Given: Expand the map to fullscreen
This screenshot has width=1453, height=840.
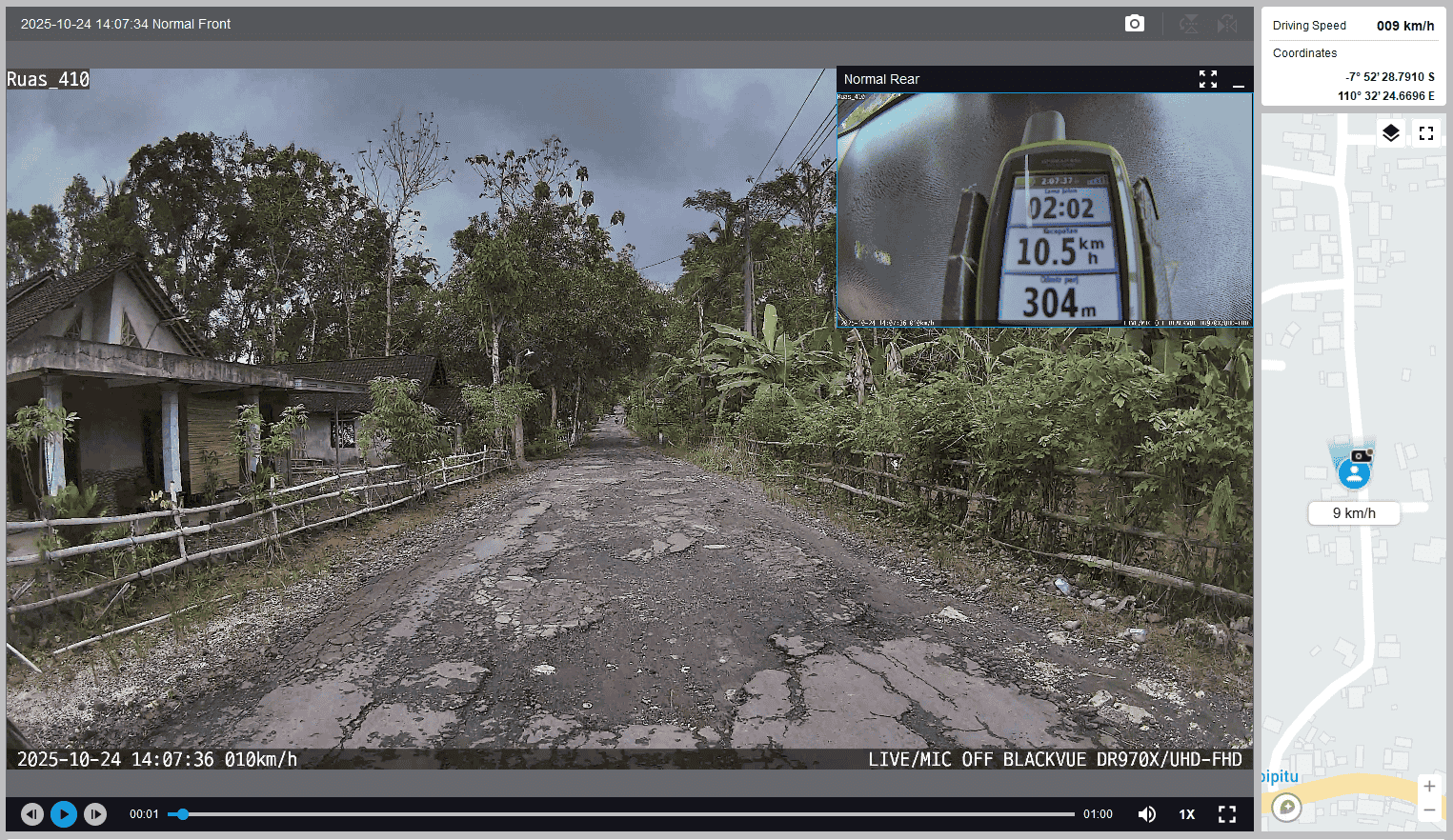Looking at the screenshot, I should 1426,133.
